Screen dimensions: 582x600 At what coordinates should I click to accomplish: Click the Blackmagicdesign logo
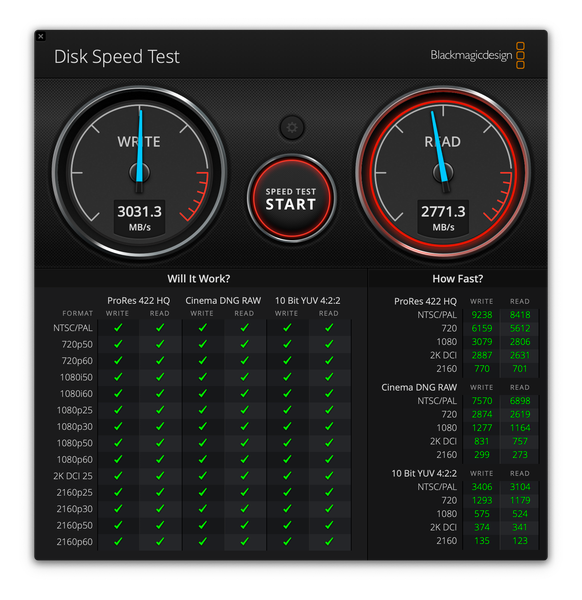(x=478, y=55)
